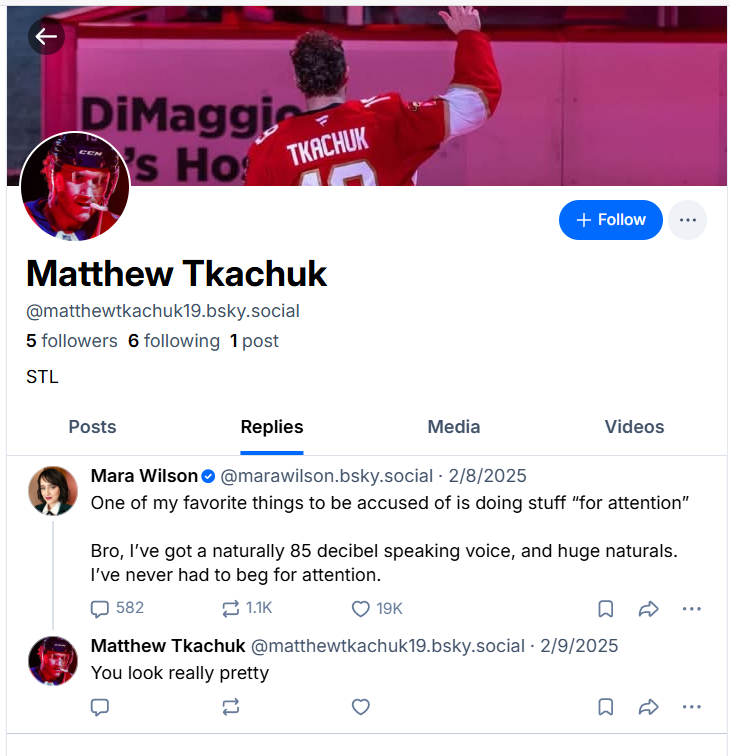Open the Videos tab
Screen dimensions: 730x756
coord(635,427)
